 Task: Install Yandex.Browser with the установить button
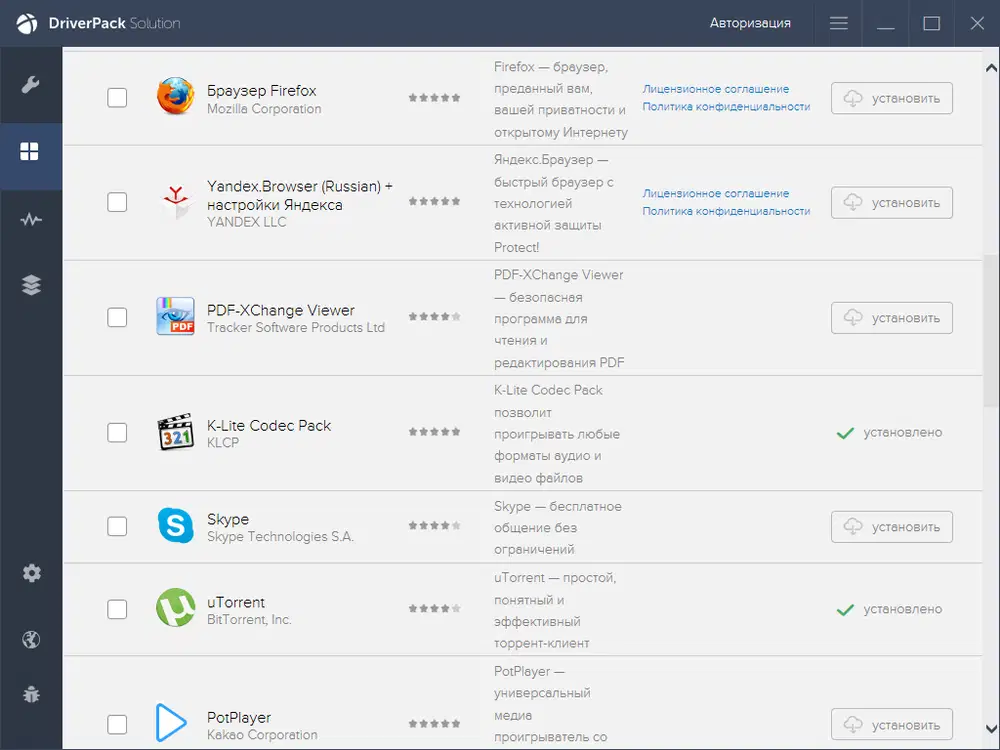[892, 203]
